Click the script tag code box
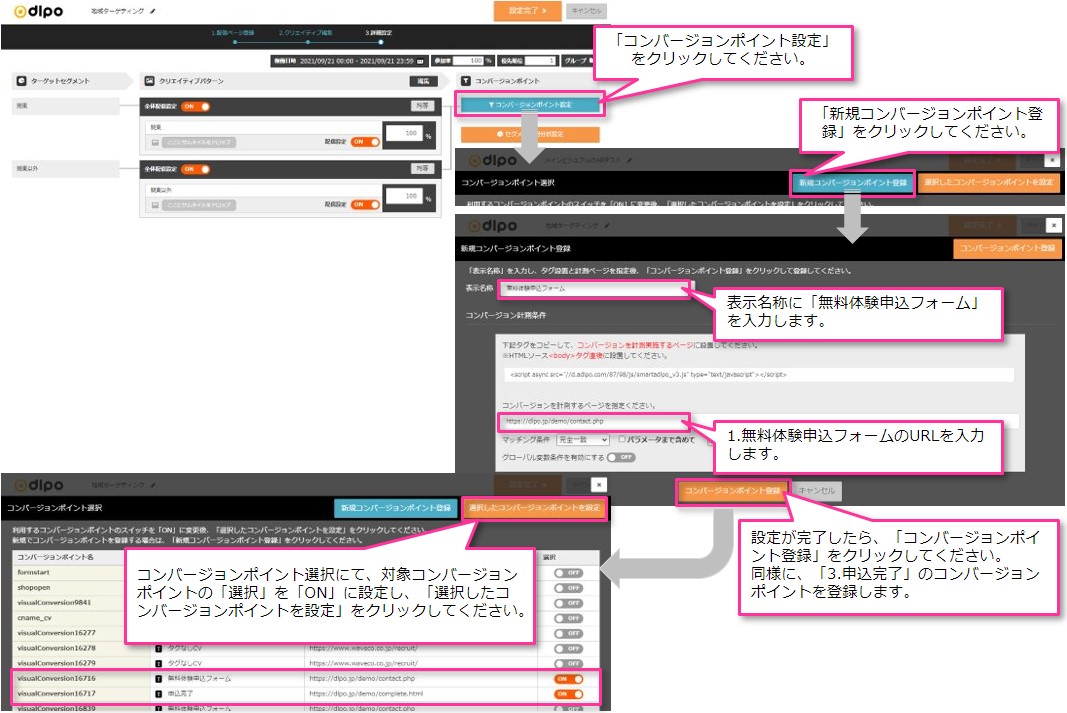The height and width of the screenshot is (713, 1067). 758,374
